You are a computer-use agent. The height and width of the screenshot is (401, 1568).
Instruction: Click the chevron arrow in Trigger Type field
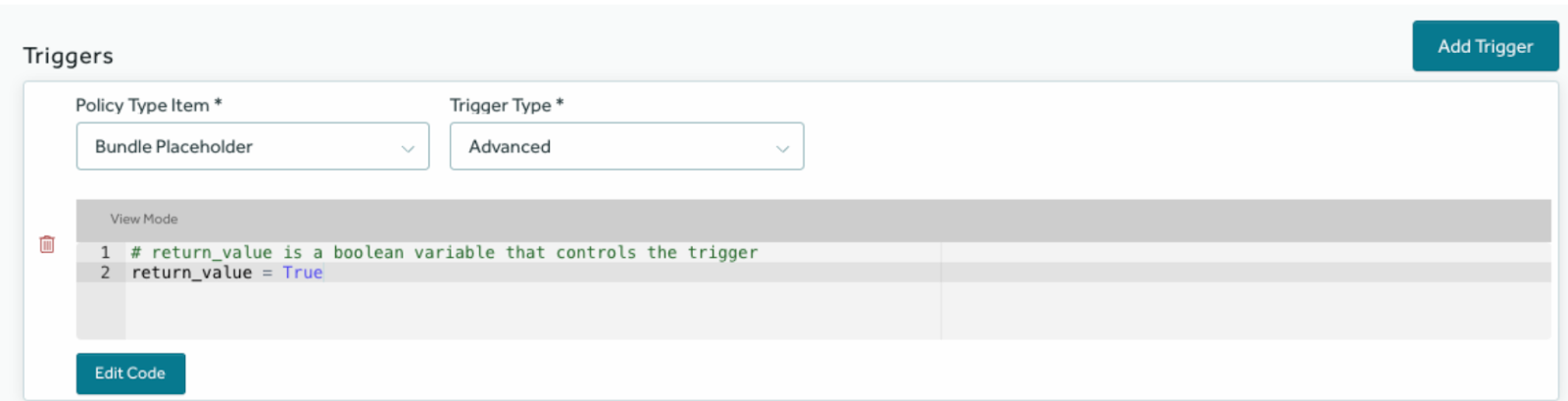tap(782, 148)
